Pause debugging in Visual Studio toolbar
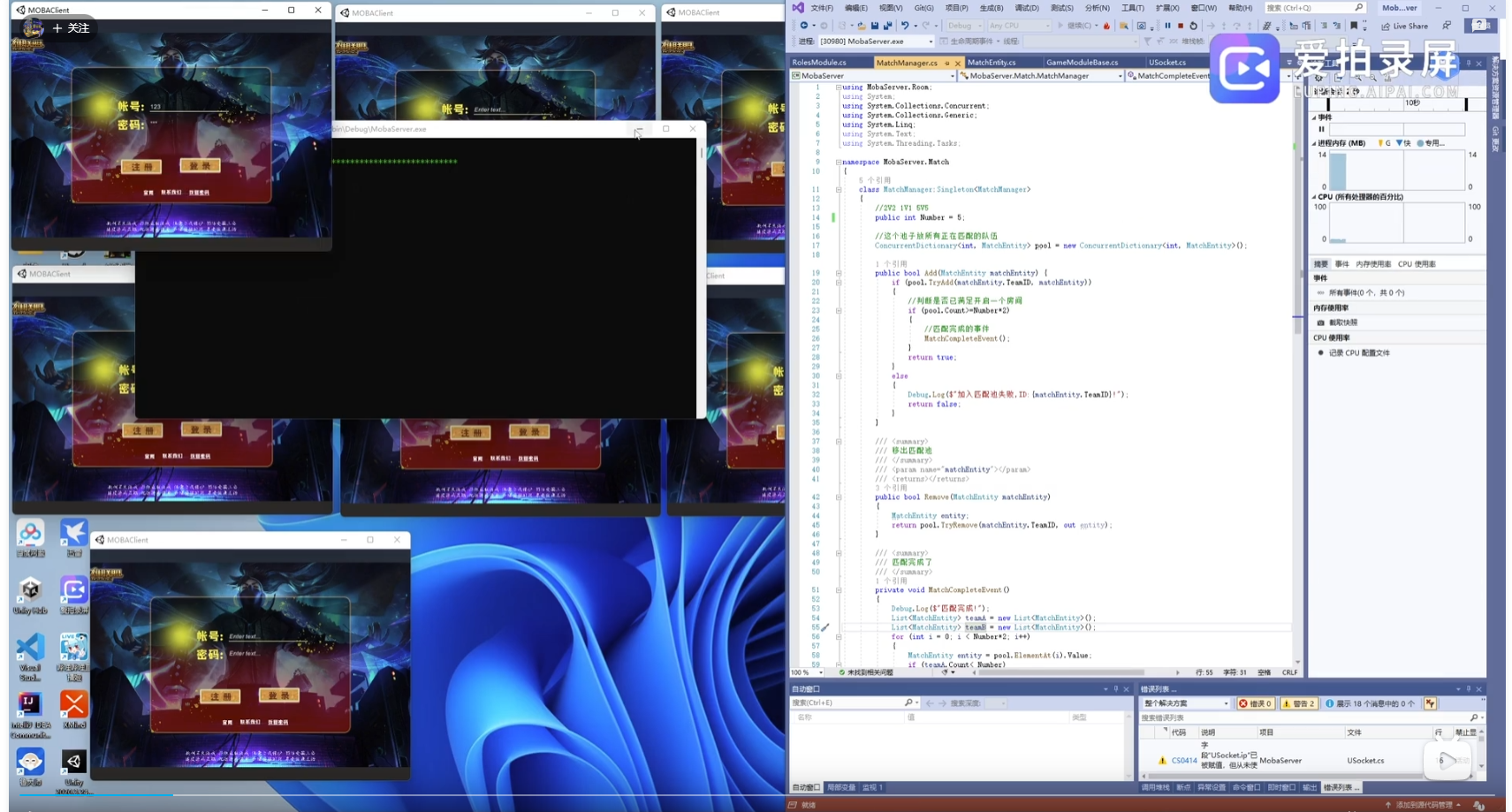1512x812 pixels. coord(1167,26)
